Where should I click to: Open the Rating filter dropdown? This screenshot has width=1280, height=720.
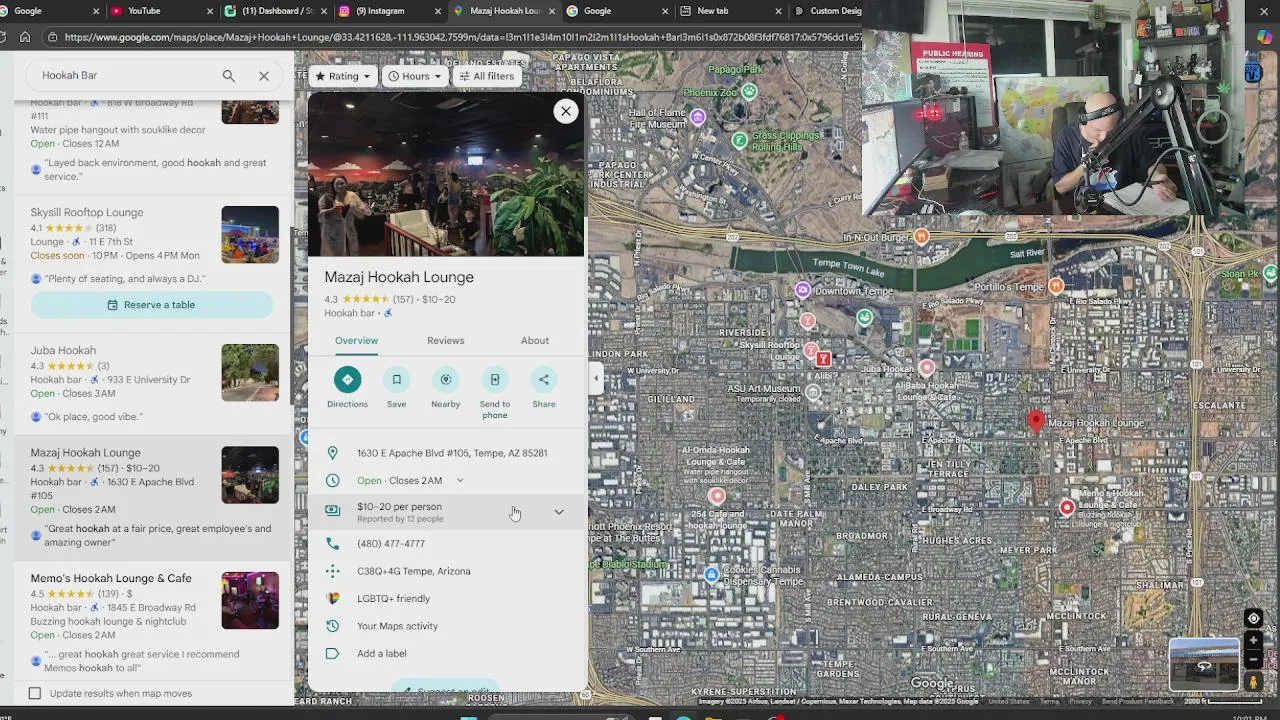coord(343,76)
